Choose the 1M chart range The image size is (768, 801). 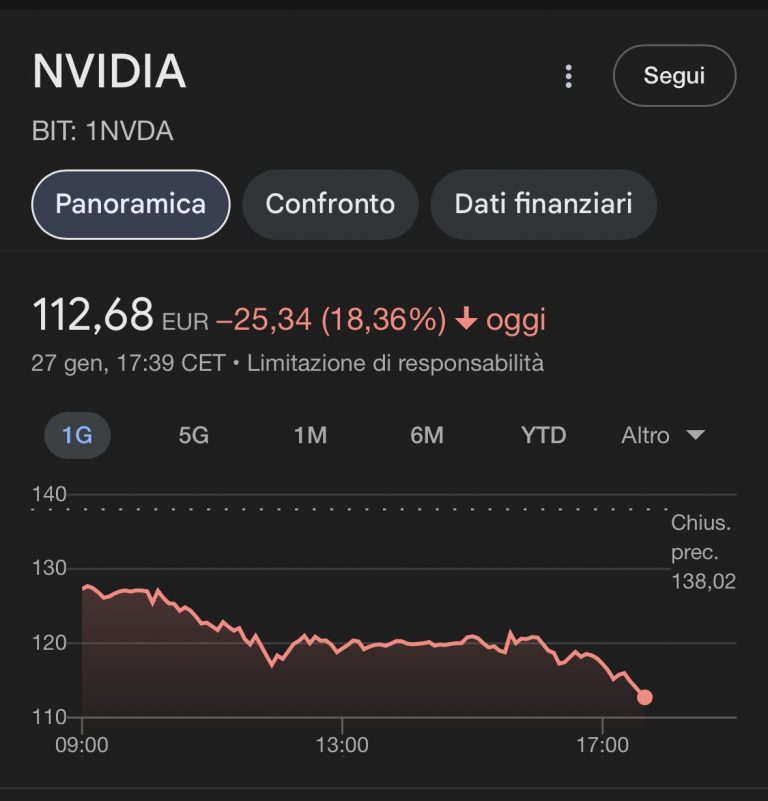point(310,435)
